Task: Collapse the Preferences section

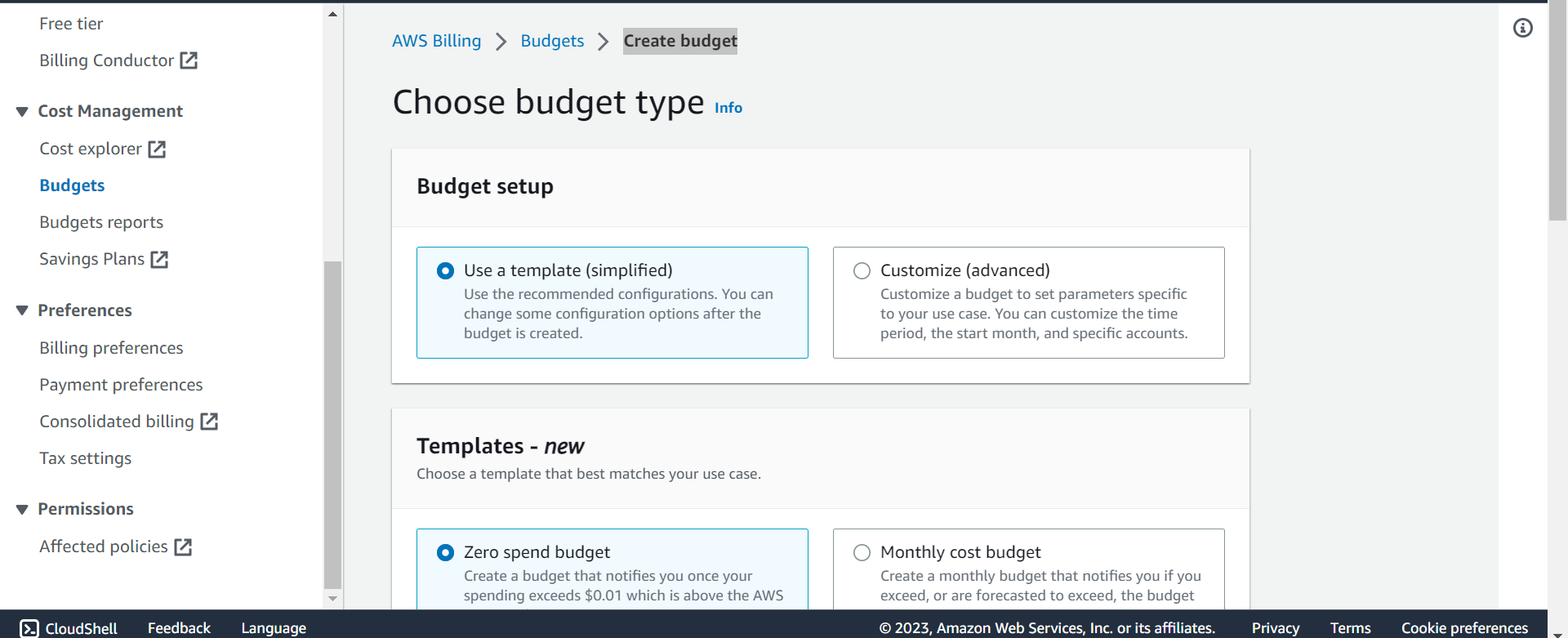Action: [x=22, y=311]
